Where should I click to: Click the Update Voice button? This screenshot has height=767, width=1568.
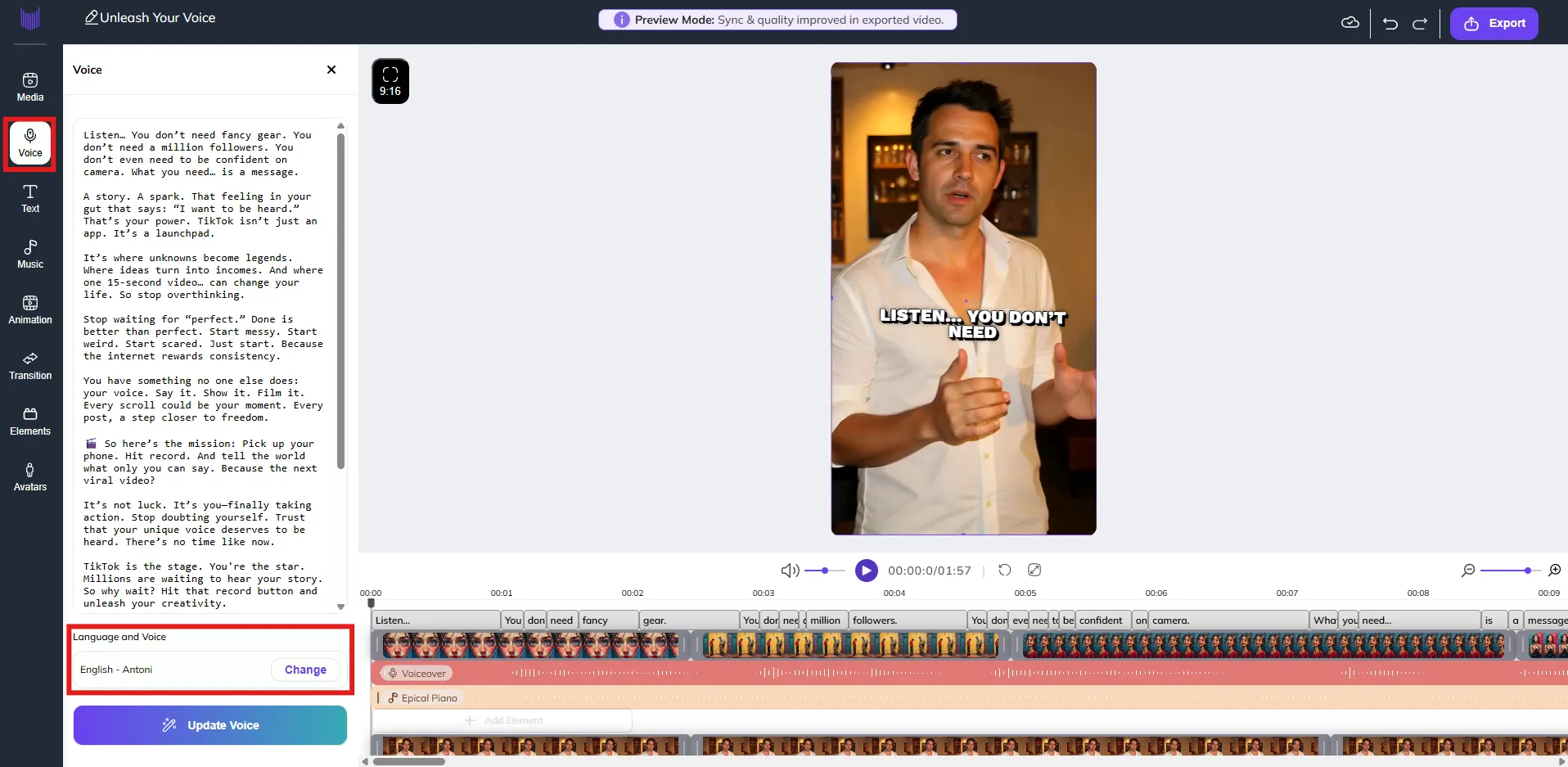[210, 725]
